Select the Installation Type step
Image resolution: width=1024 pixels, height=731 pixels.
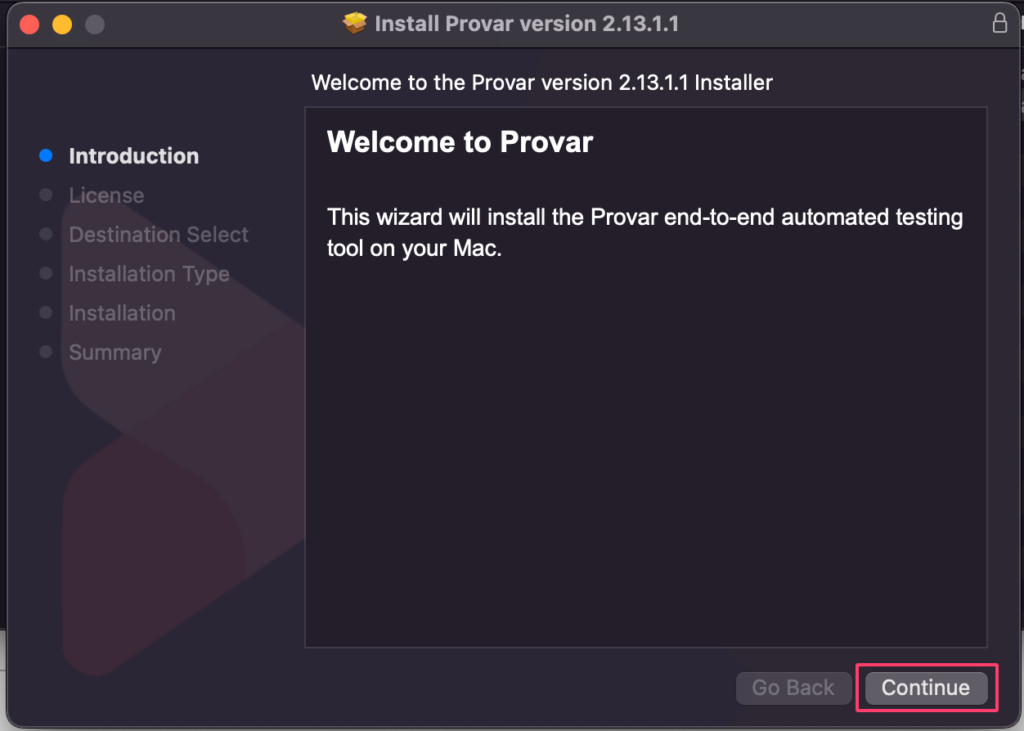pos(150,274)
